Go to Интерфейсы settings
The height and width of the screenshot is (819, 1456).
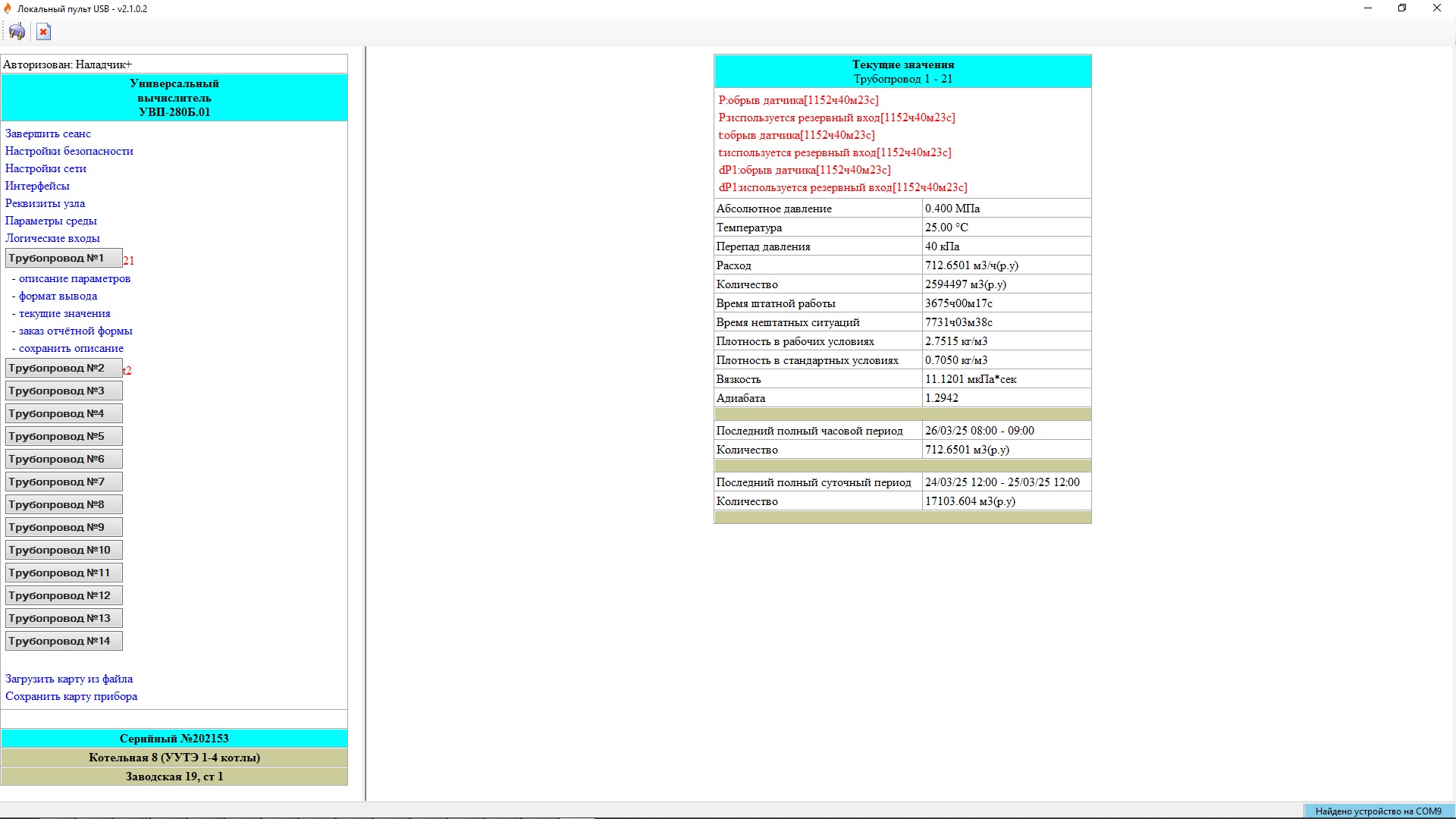pos(37,186)
